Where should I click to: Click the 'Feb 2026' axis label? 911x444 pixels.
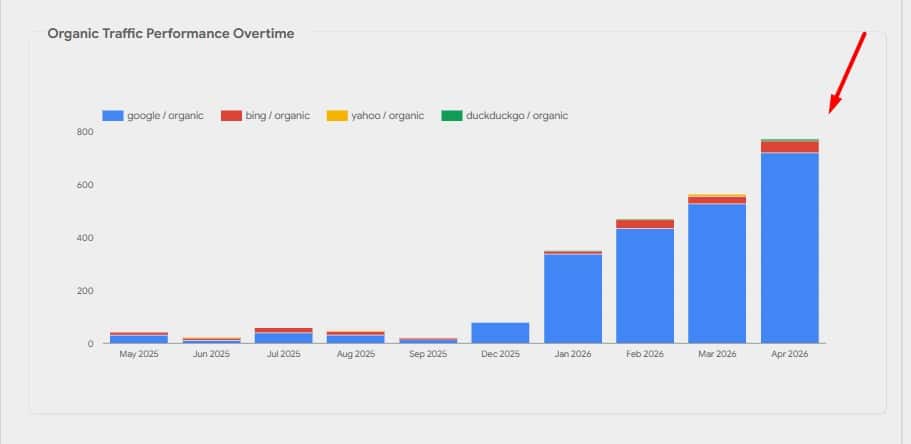(x=645, y=354)
